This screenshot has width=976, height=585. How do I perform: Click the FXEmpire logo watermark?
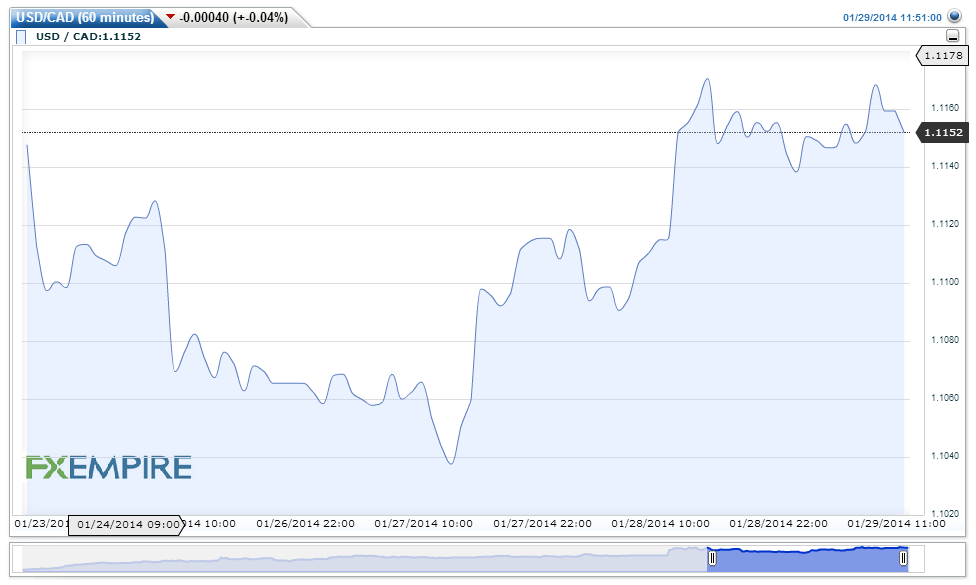[x=108, y=467]
